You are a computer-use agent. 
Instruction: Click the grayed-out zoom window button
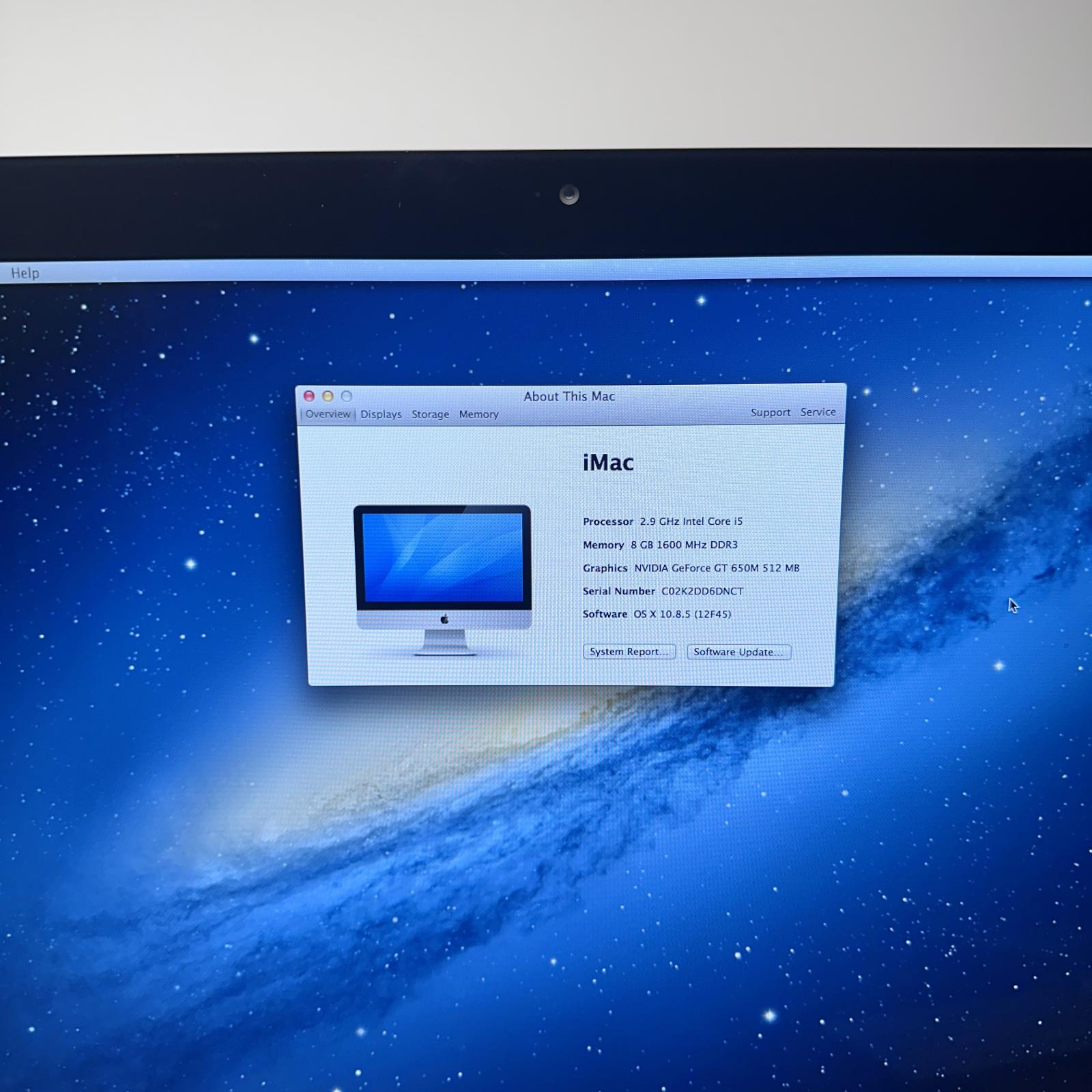pos(347,396)
